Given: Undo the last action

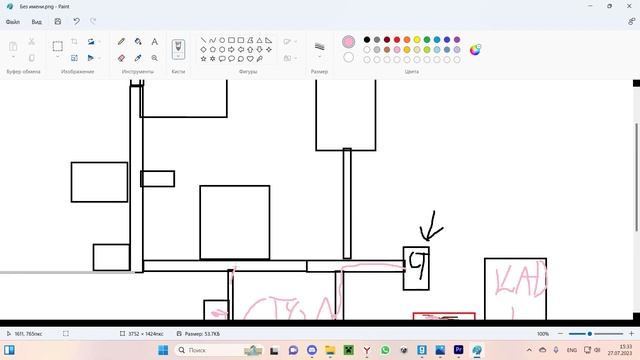Looking at the screenshot, I should [76, 21].
